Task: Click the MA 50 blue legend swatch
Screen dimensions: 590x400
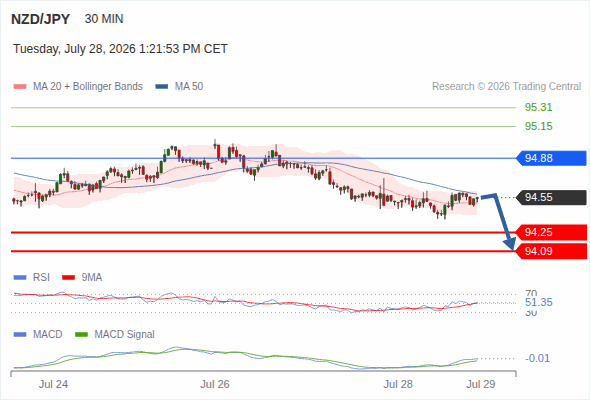Action: (162, 87)
